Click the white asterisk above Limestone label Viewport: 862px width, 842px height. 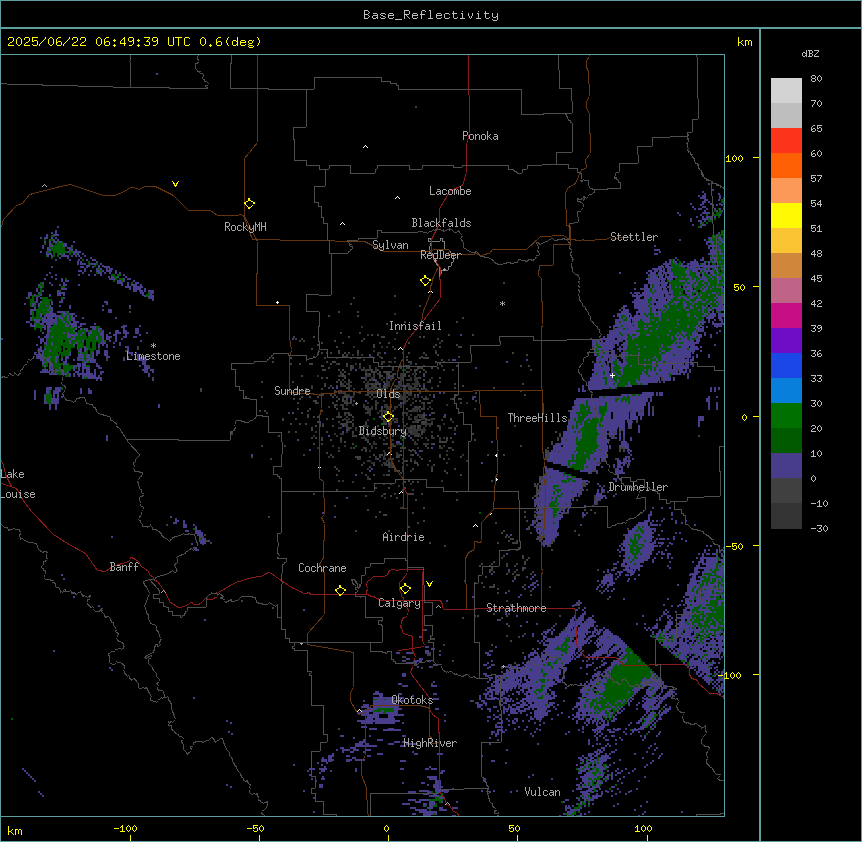(153, 346)
